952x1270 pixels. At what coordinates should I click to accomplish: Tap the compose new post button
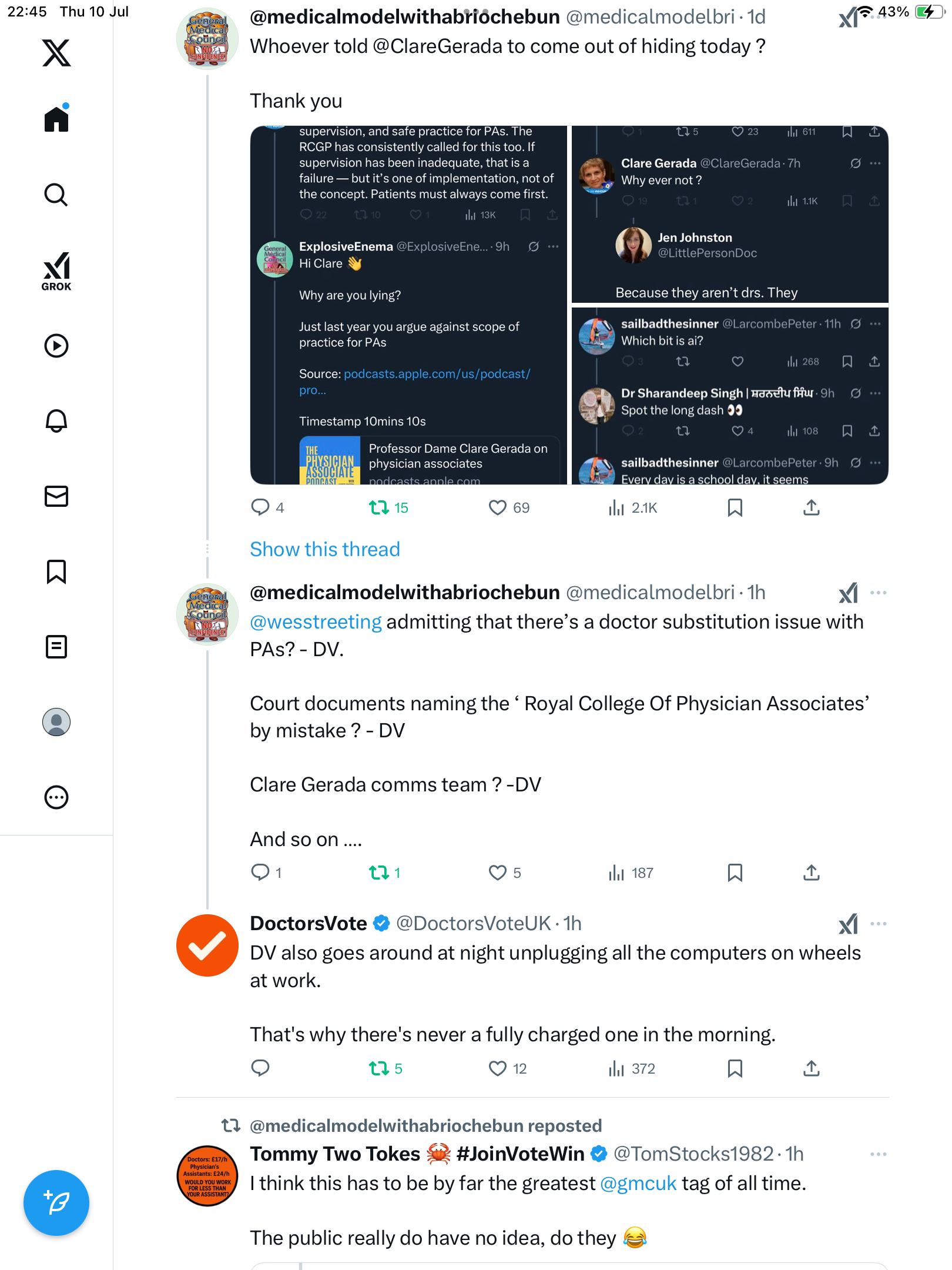(56, 1203)
